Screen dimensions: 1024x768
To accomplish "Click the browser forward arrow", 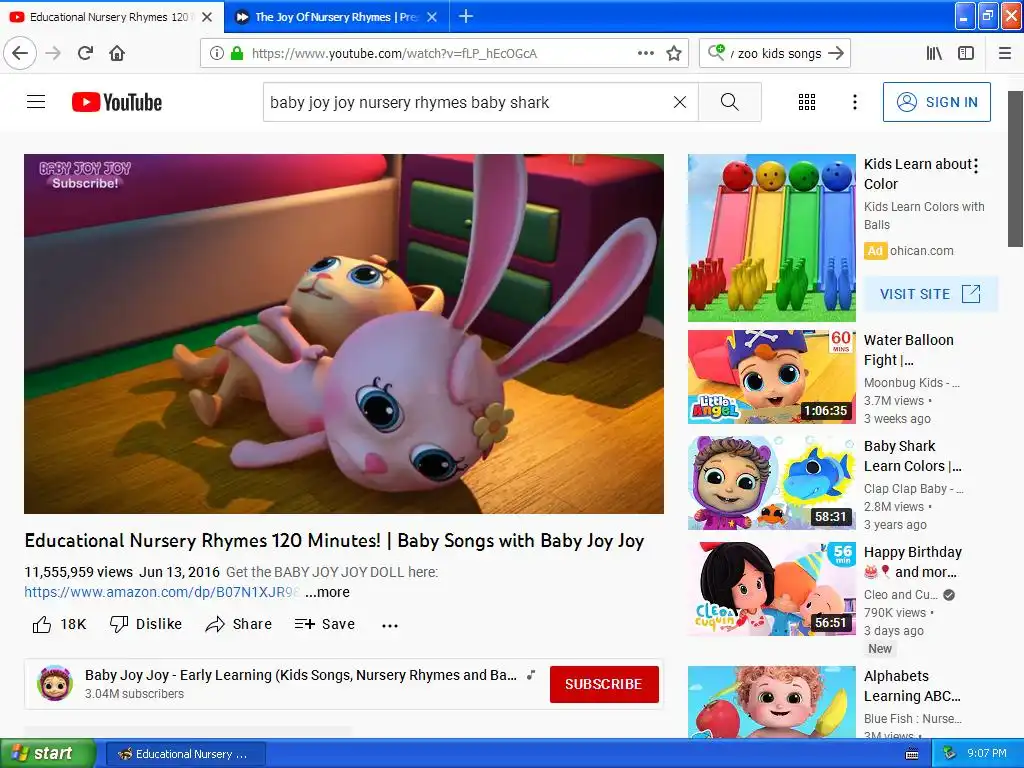I will click(53, 53).
